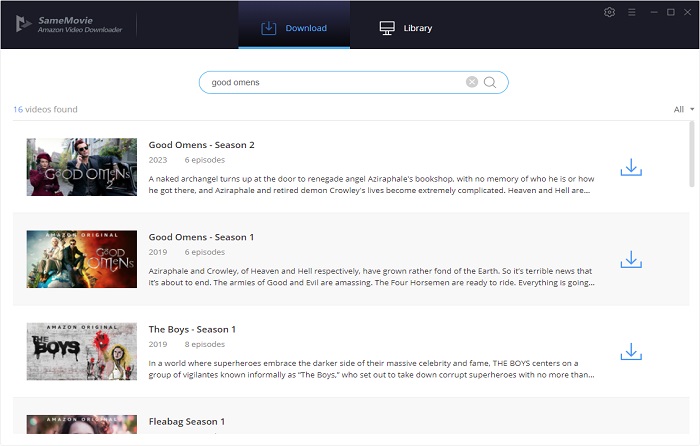This screenshot has width=700, height=446.
Task: Select Good Omens Season 1 thumbnail
Action: click(x=82, y=259)
